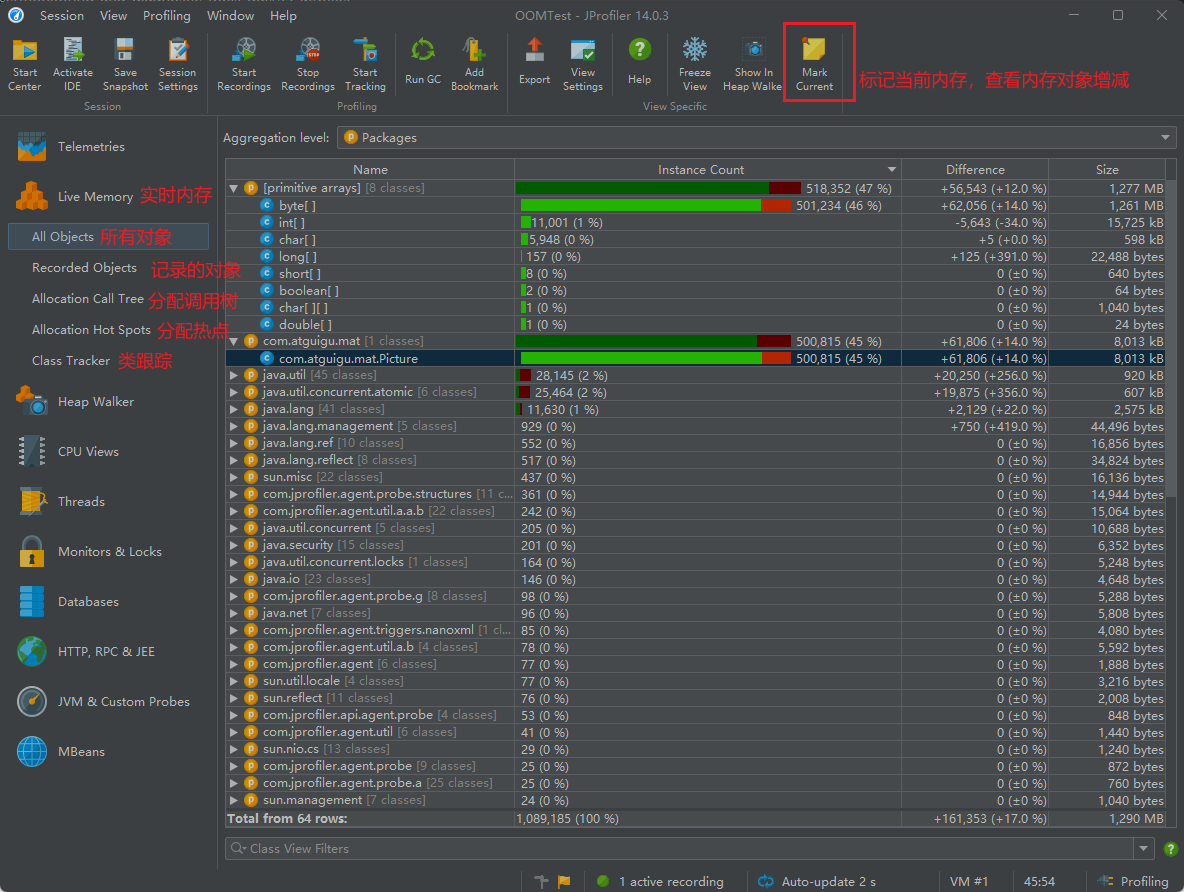Expand the sun.misc package

point(234,477)
